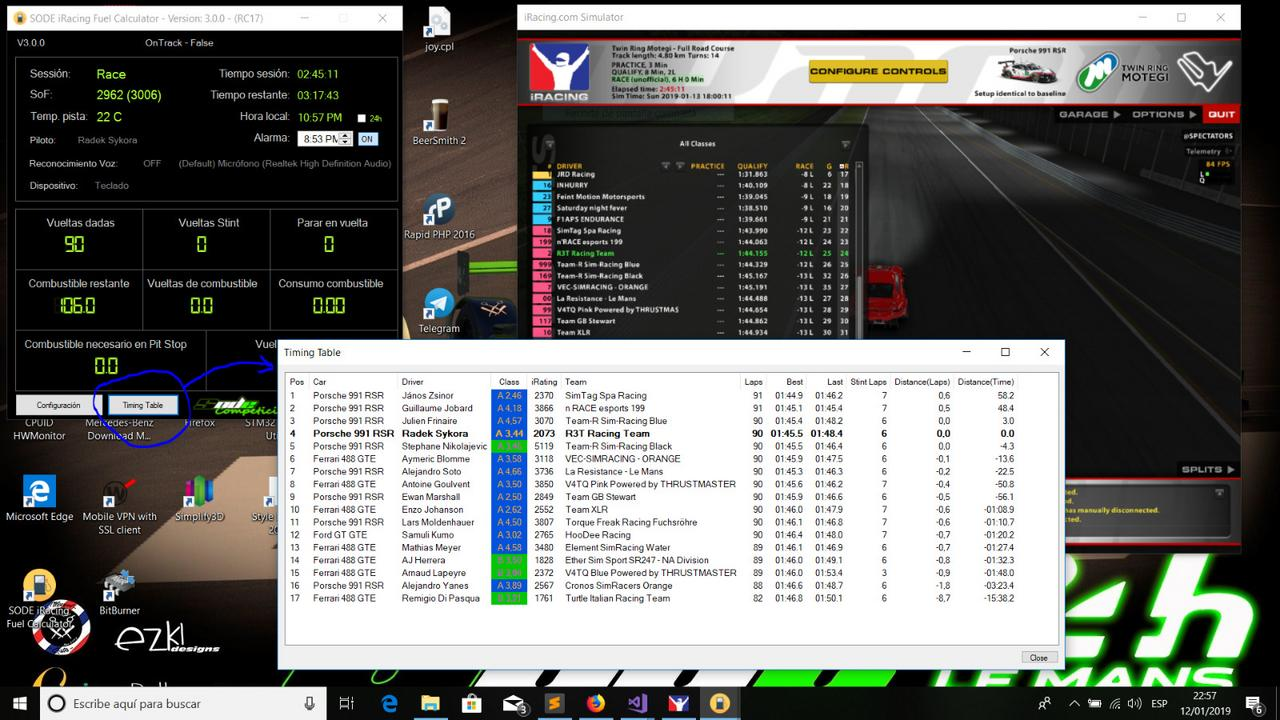The width and height of the screenshot is (1280, 720).
Task: Open Task View on taskbar
Action: click(x=346, y=703)
